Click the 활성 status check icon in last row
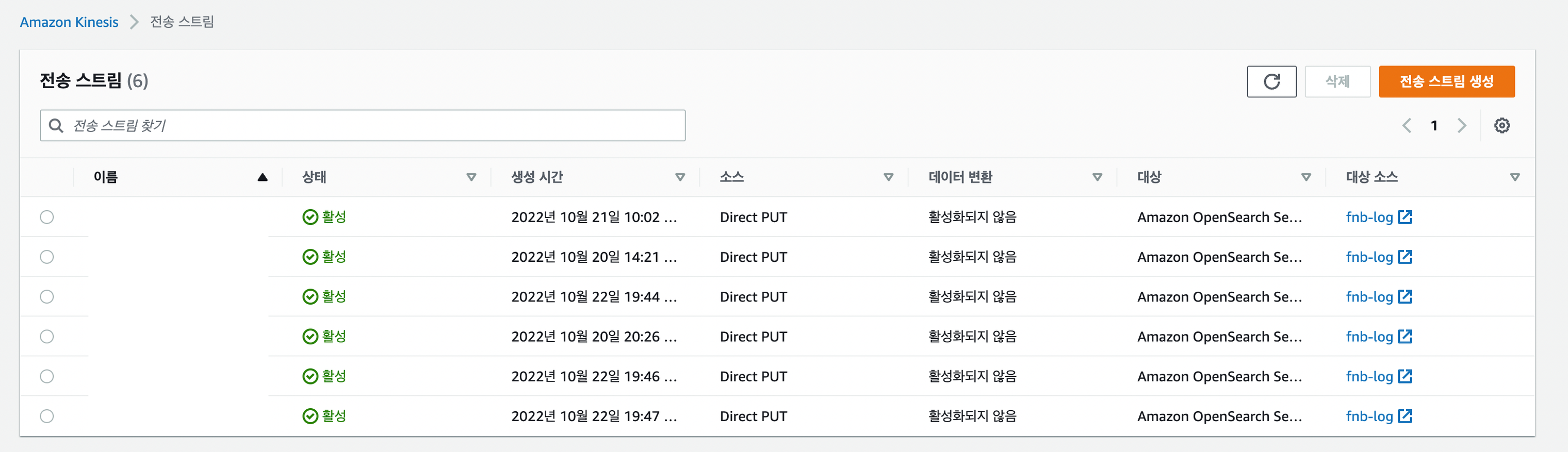The height and width of the screenshot is (452, 1568). pyautogui.click(x=310, y=416)
